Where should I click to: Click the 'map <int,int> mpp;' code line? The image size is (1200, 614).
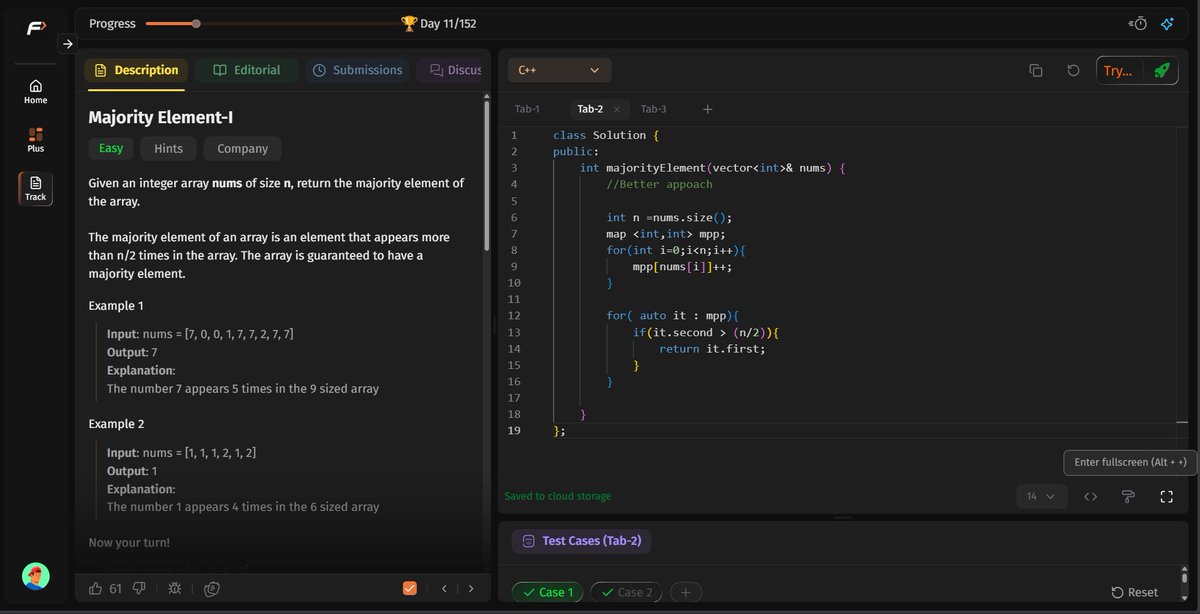point(666,234)
